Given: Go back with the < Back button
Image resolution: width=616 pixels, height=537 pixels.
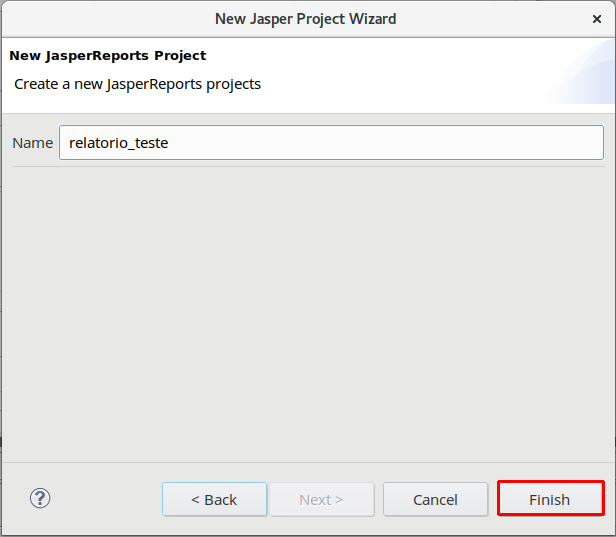Looking at the screenshot, I should pyautogui.click(x=214, y=499).
